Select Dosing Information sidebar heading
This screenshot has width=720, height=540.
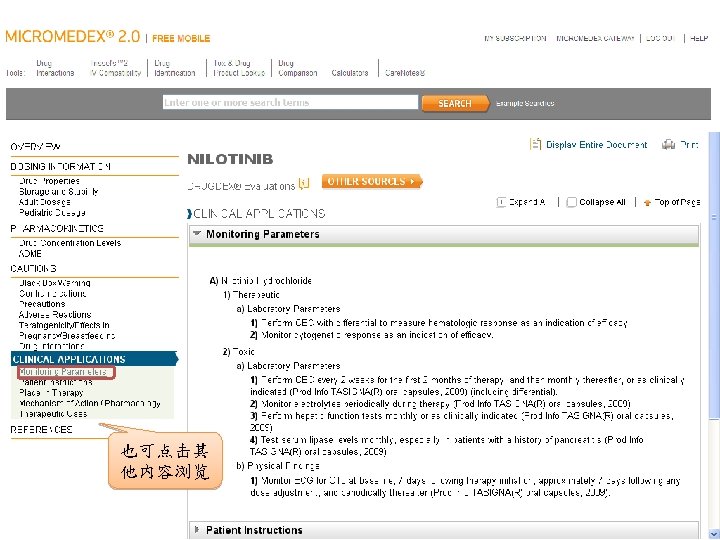point(60,166)
